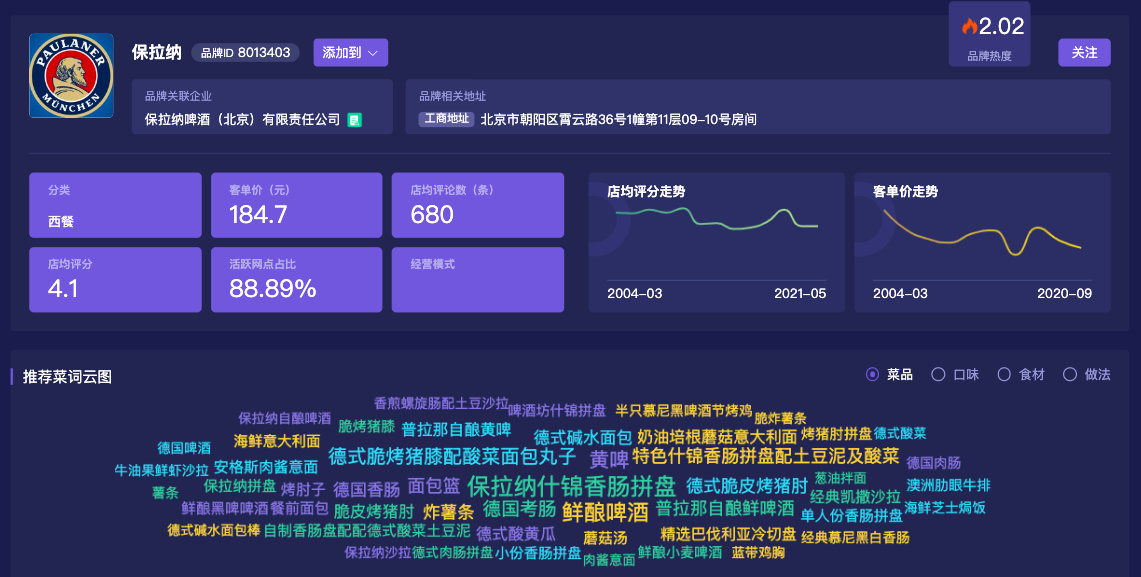This screenshot has width=1141, height=577.
Task: Click the 德式脆皮烤猪肘 word
Action: (747, 485)
